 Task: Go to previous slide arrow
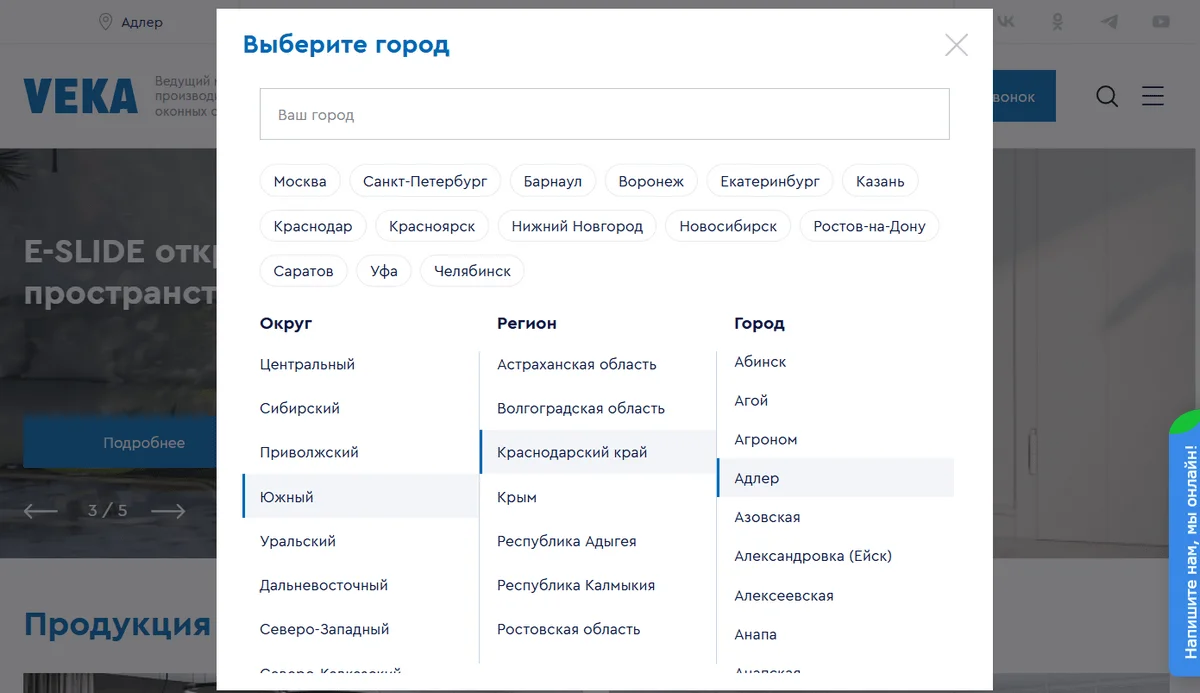(41, 511)
